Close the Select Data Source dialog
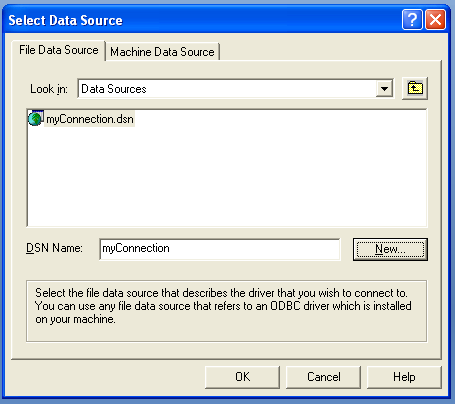 point(436,20)
